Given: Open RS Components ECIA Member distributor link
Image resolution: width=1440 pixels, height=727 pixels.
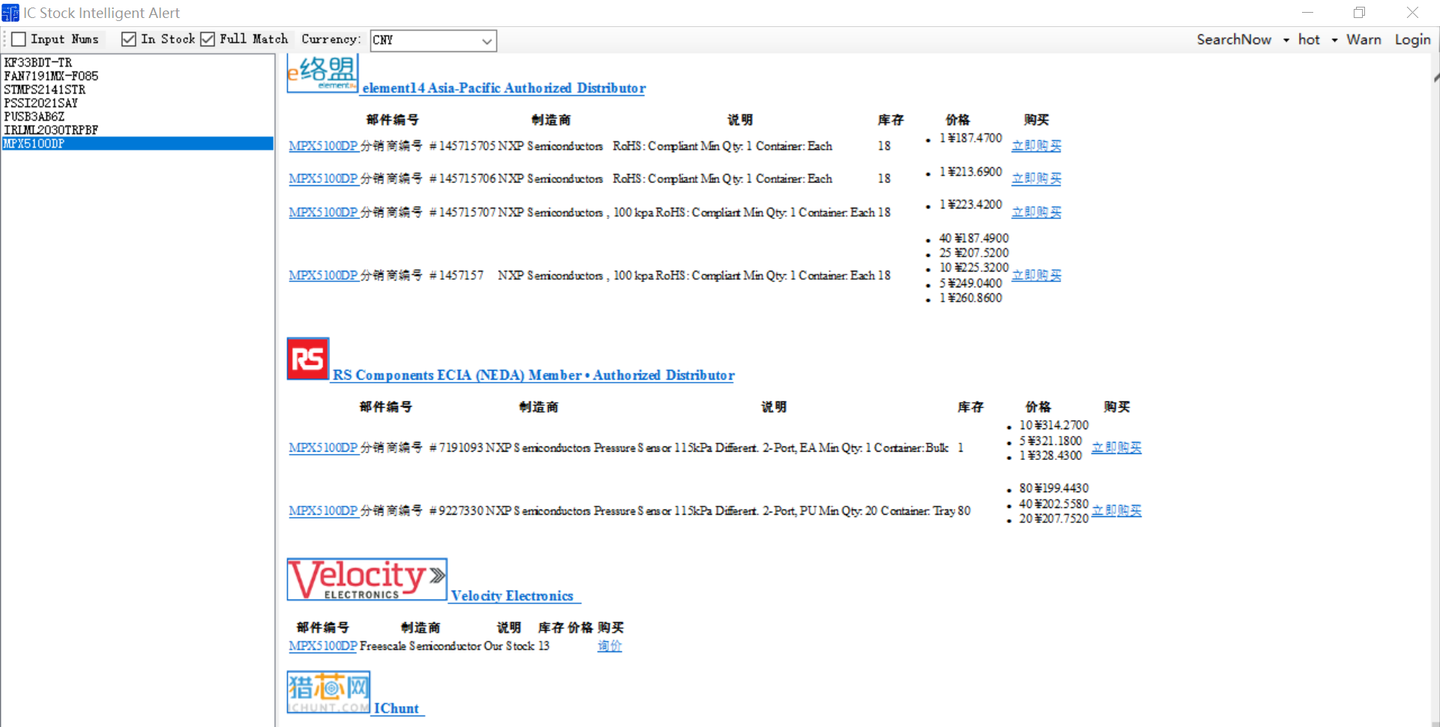Looking at the screenshot, I should tap(530, 375).
